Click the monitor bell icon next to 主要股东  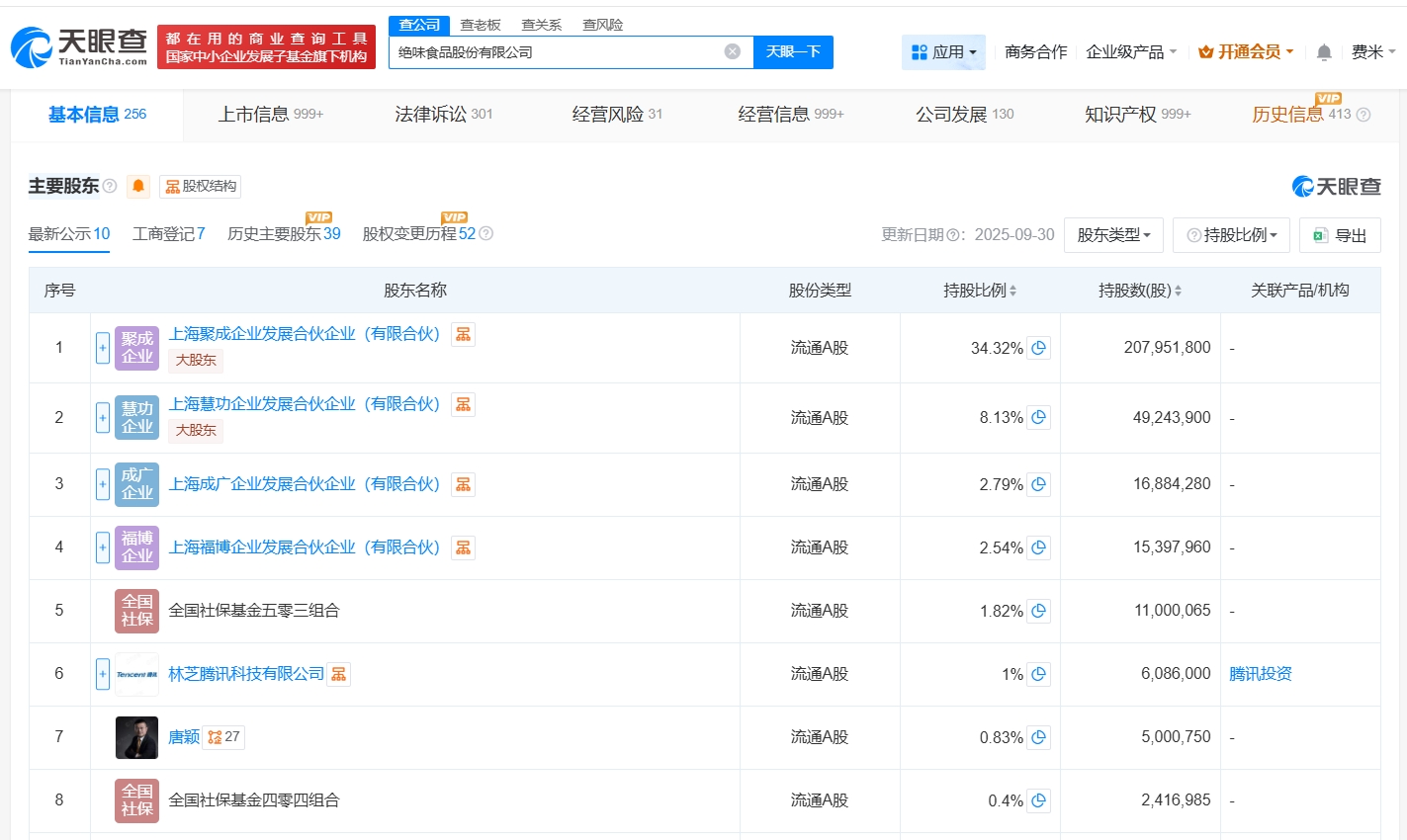tap(137, 186)
